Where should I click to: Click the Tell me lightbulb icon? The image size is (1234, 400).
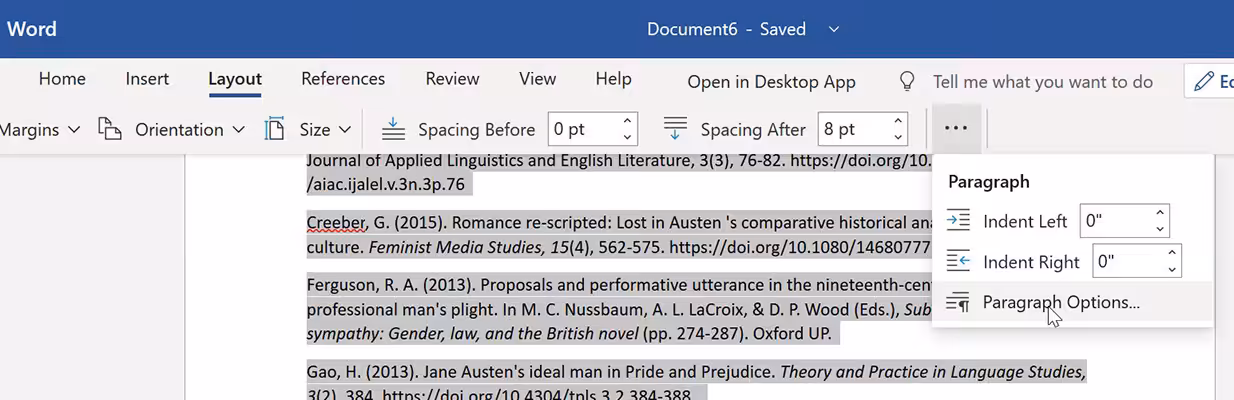pyautogui.click(x=908, y=81)
